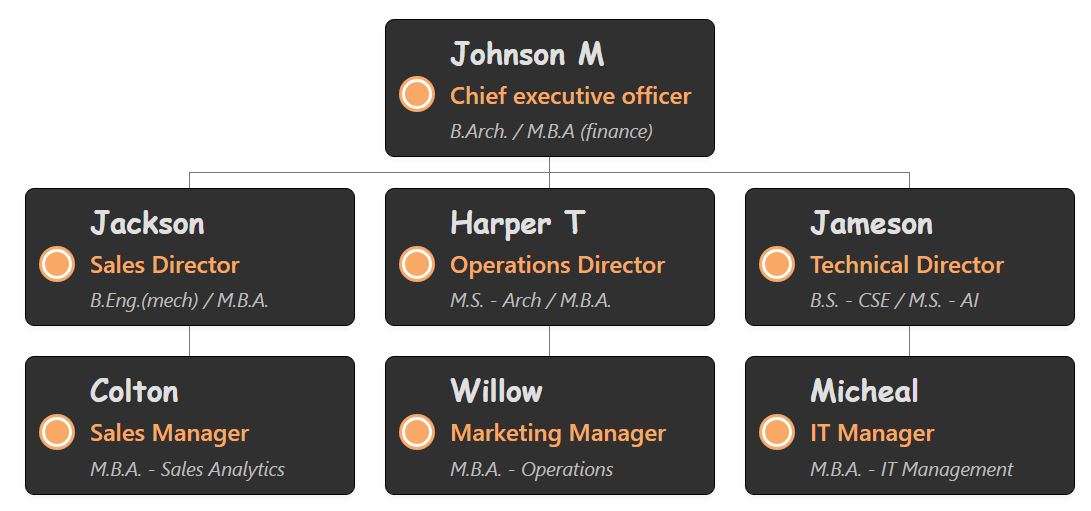Screen dimensions: 1091x511
Task: Select the Jameson name heading
Action: click(871, 223)
